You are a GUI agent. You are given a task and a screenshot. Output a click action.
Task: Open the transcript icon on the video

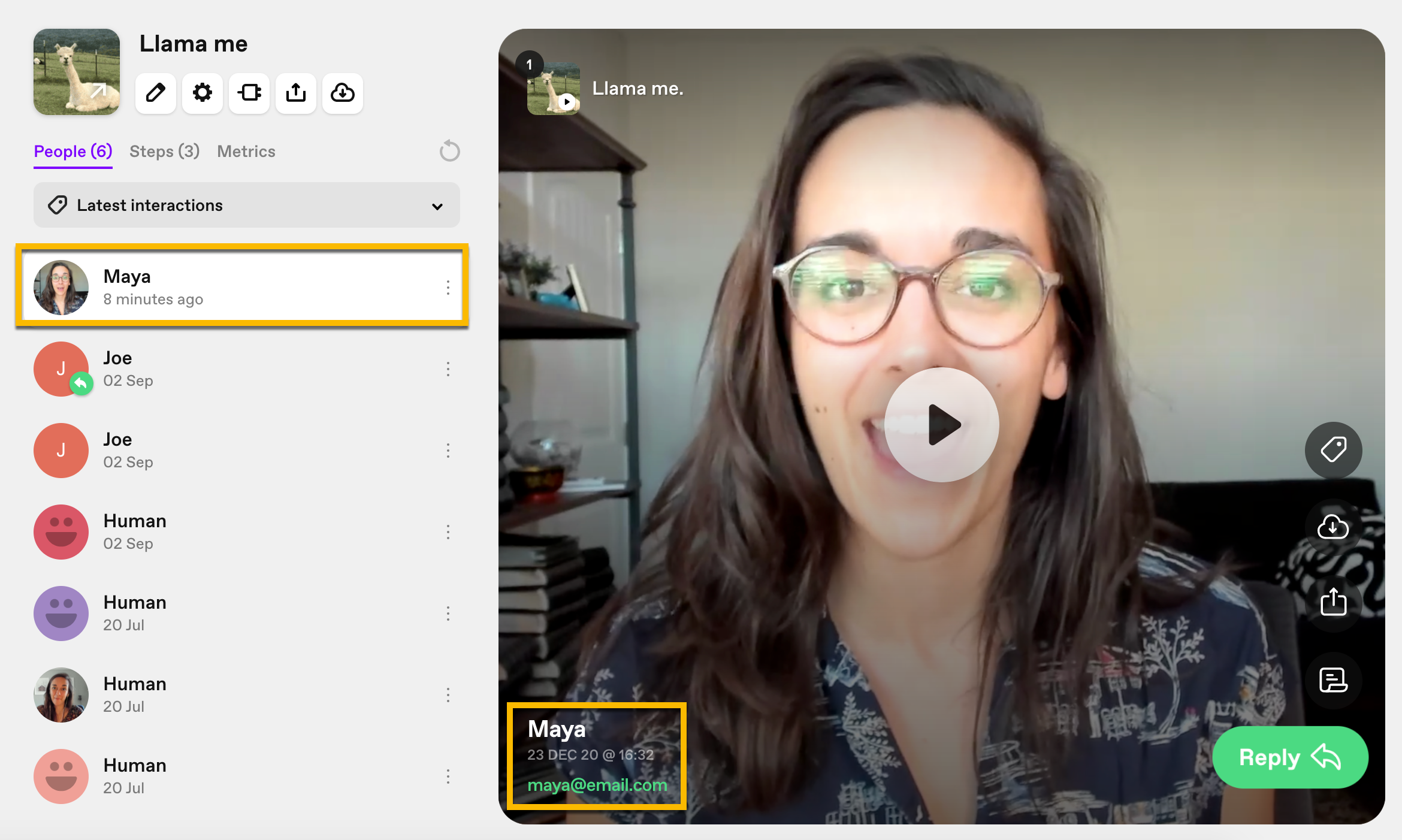tap(1333, 680)
